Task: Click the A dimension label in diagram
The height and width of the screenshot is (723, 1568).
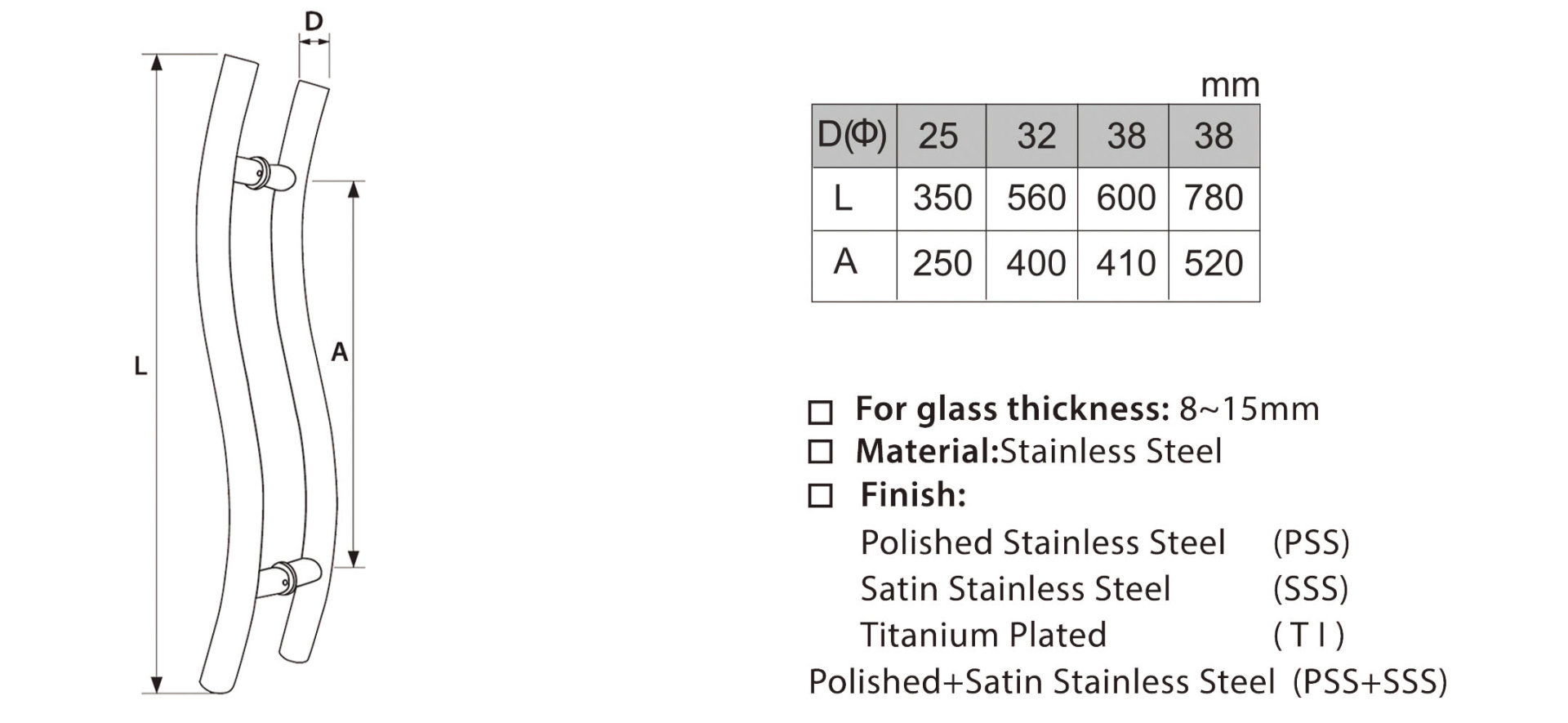Action: [340, 352]
